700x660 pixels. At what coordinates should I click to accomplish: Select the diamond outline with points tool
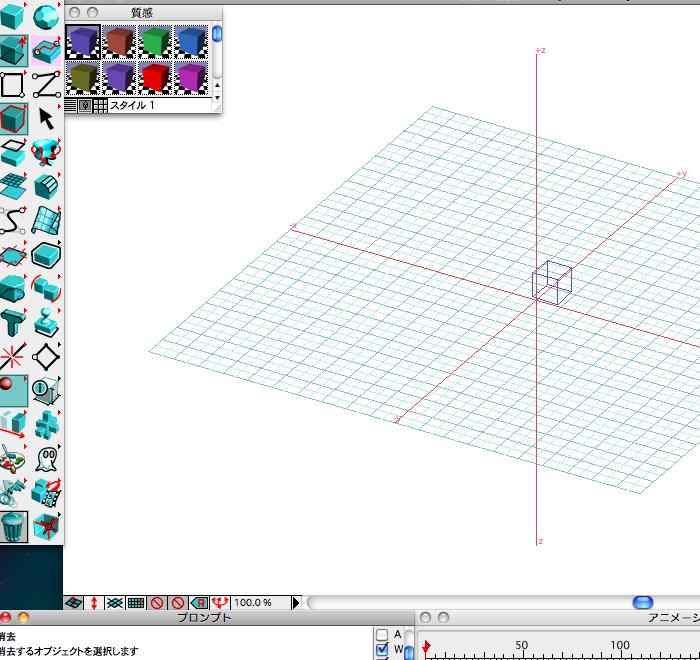pyautogui.click(x=46, y=357)
